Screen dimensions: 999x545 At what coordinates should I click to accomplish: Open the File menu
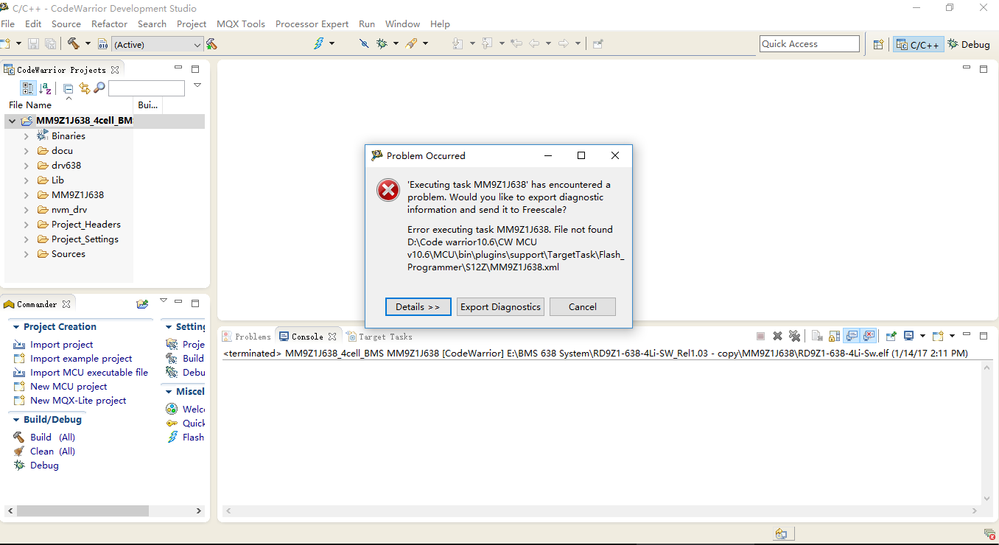coord(8,24)
